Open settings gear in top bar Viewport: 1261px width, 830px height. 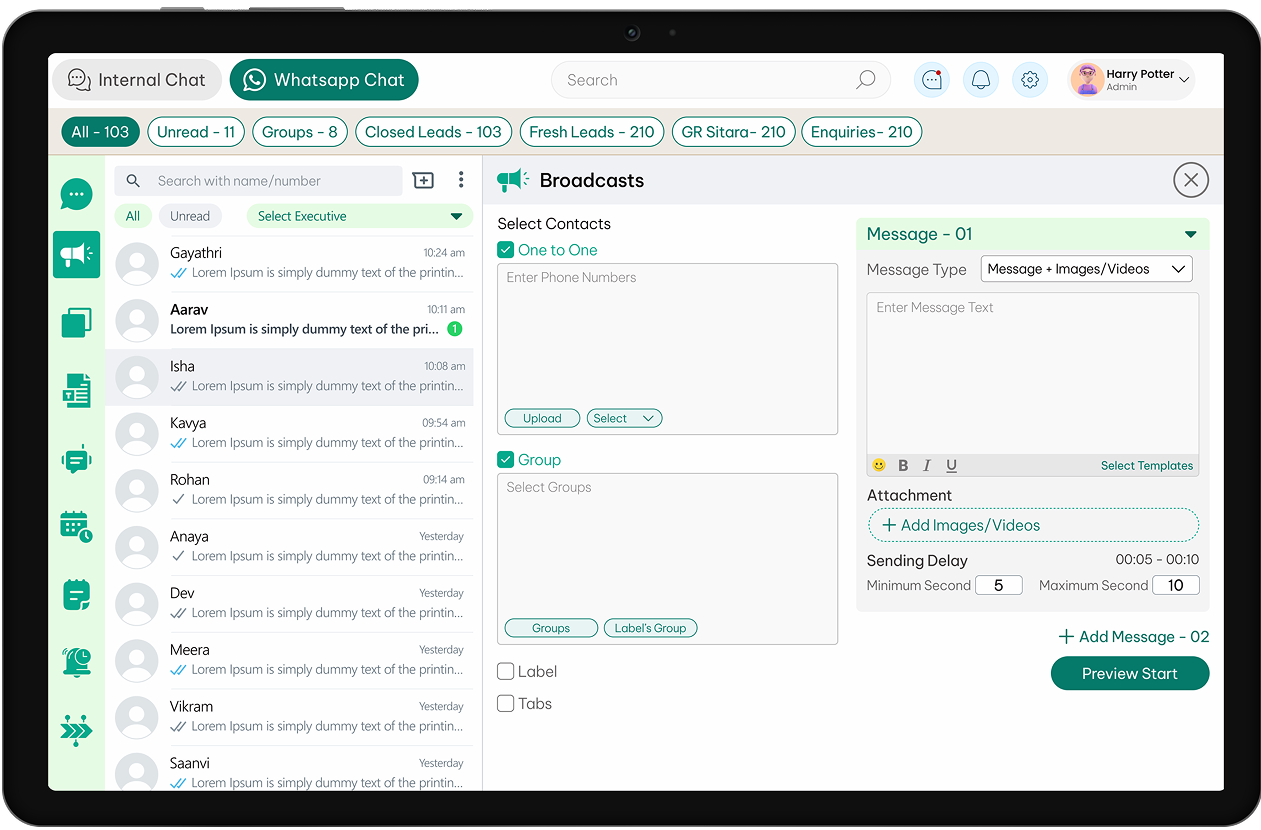(x=1030, y=80)
